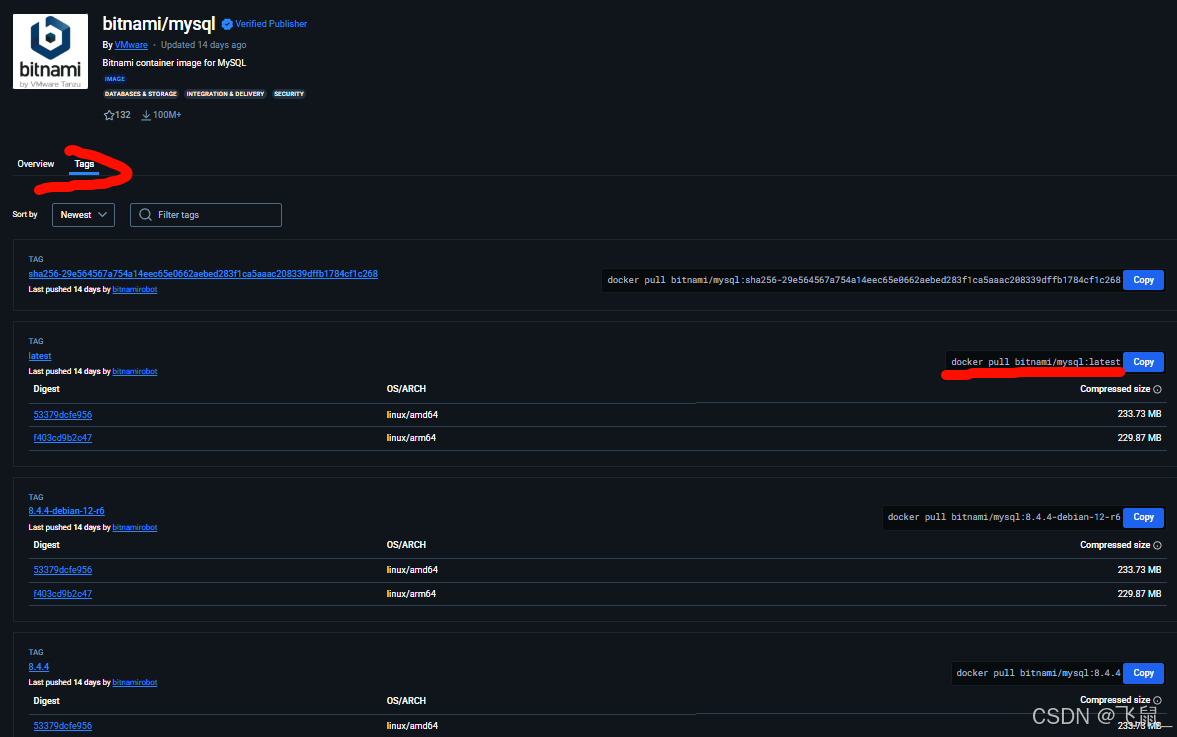Click the DATABASES & STORAGE category badge

click(140, 94)
